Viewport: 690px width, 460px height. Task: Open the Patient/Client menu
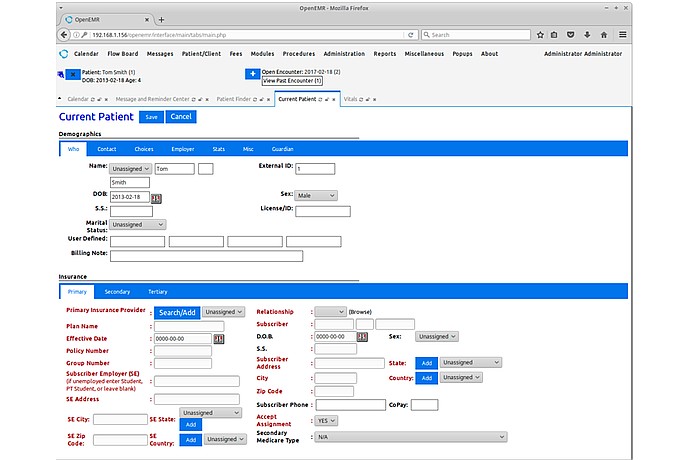pos(202,54)
